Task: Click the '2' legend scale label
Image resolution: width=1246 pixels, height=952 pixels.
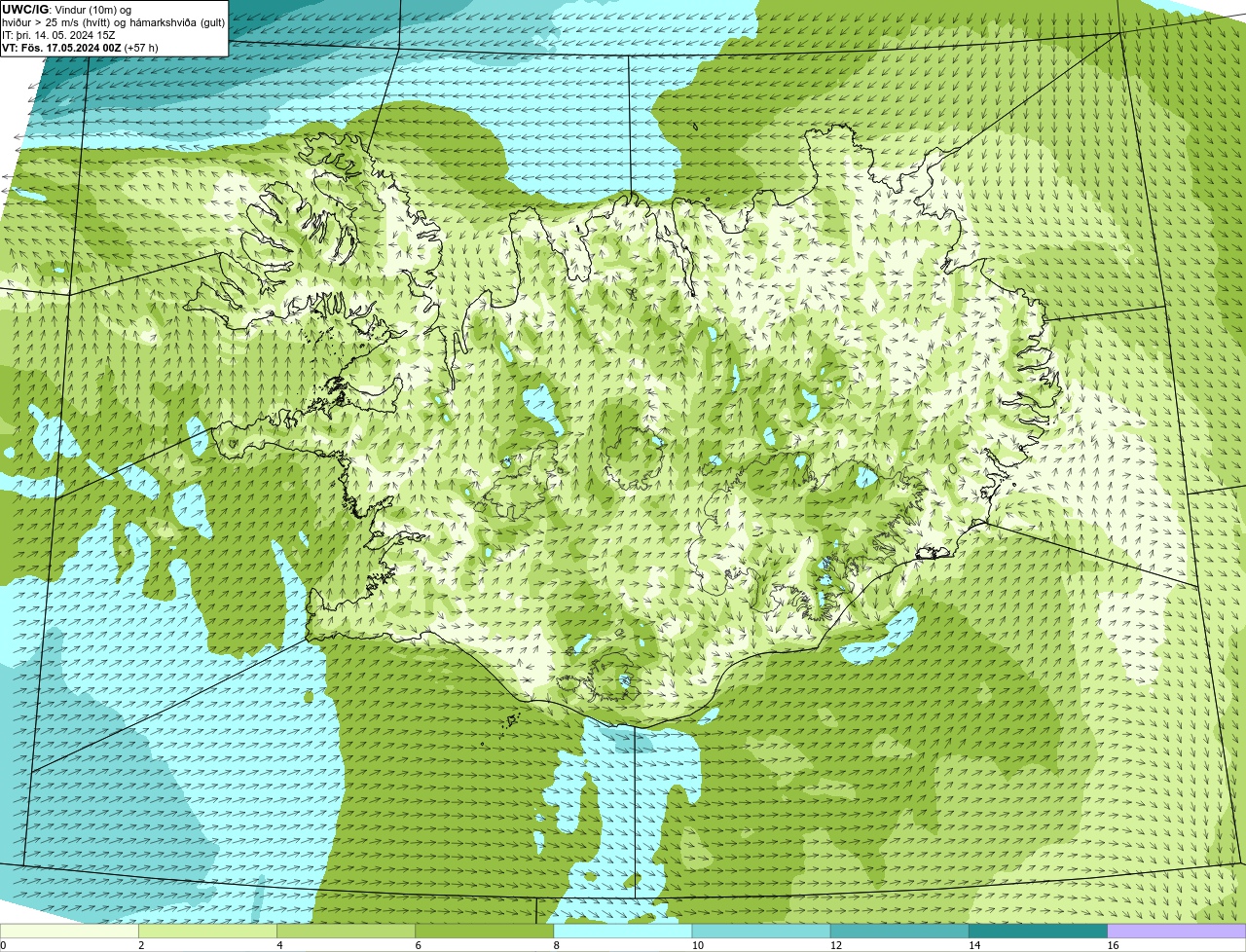Action: tap(141, 945)
